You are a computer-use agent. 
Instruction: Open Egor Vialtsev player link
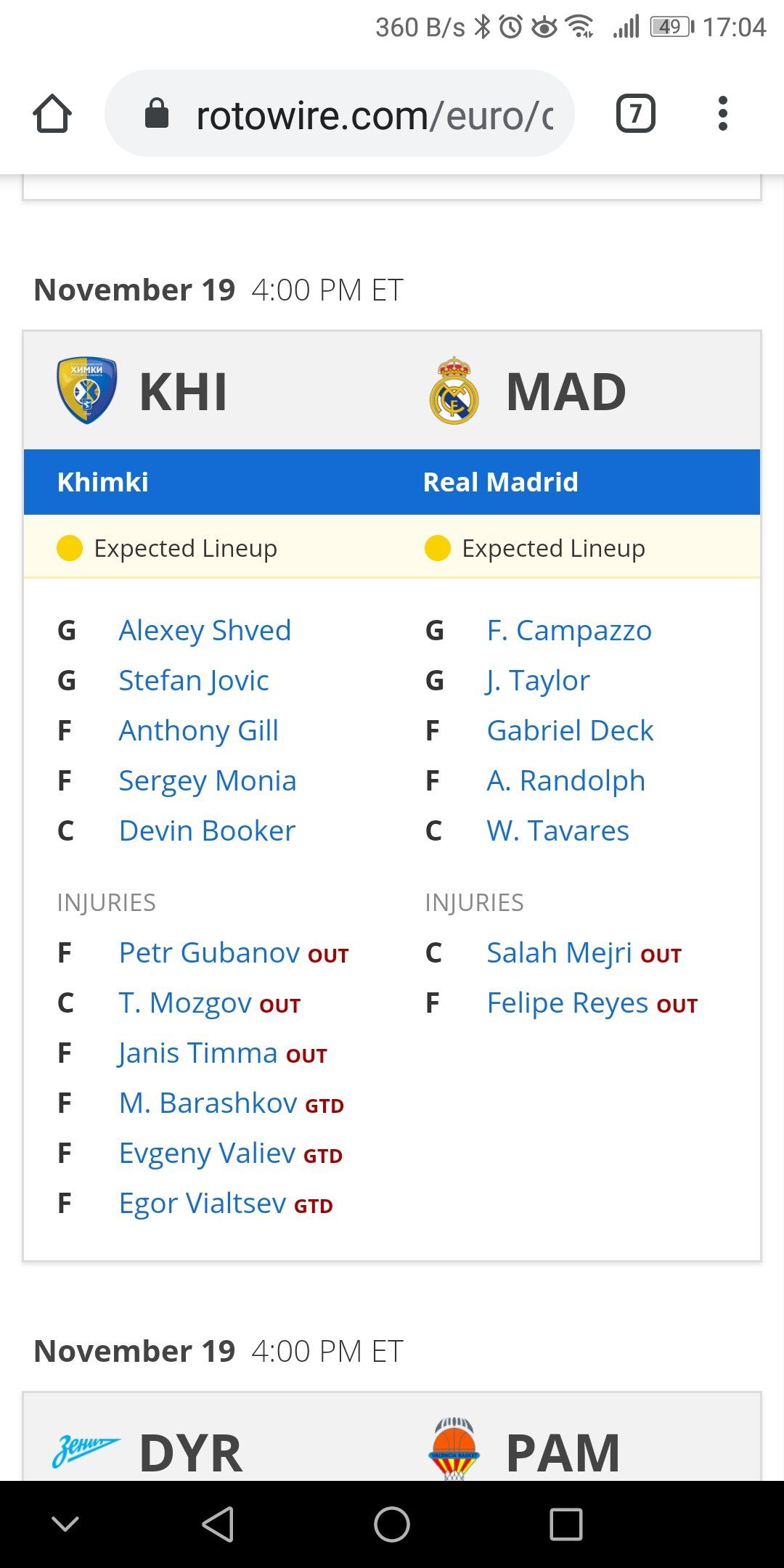click(x=203, y=1203)
